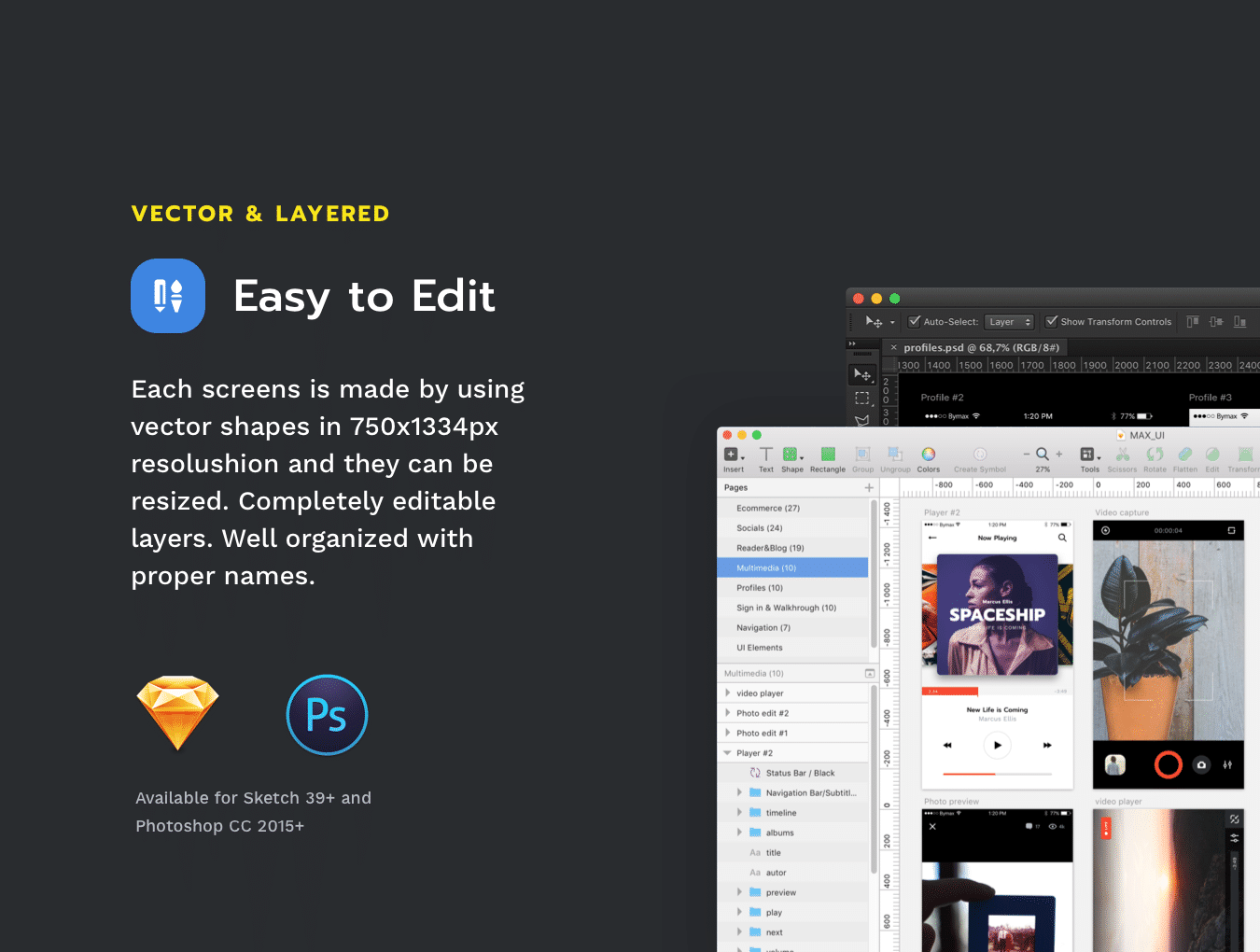Open the Auto-Select Layer dropdown
Screen dimensions: 1260x952
(1011, 322)
